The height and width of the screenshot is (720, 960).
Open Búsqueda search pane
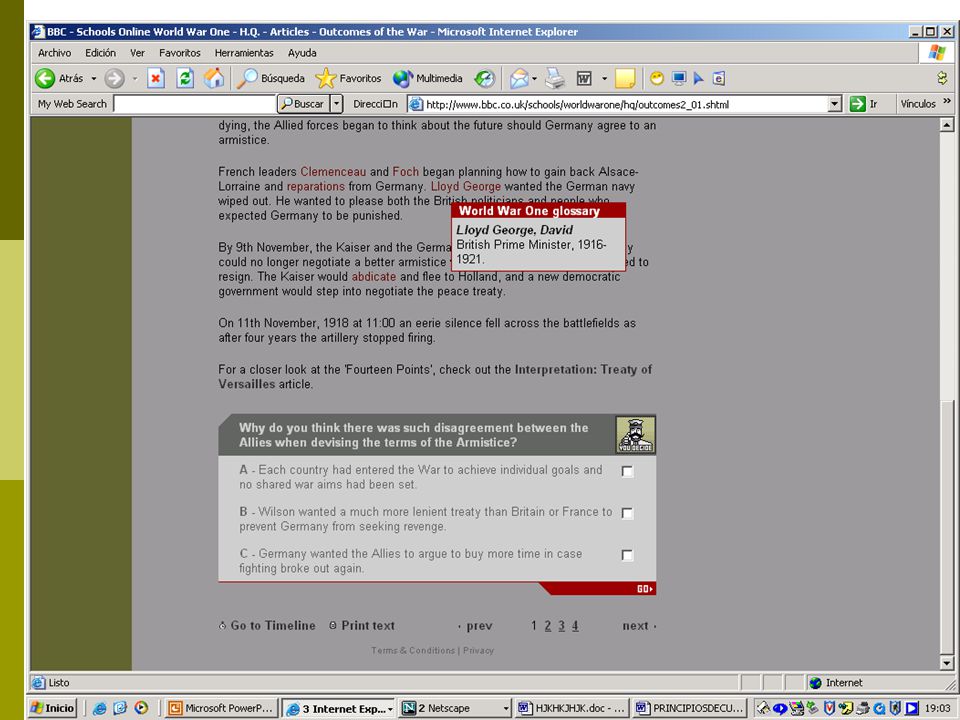pyautogui.click(x=271, y=78)
